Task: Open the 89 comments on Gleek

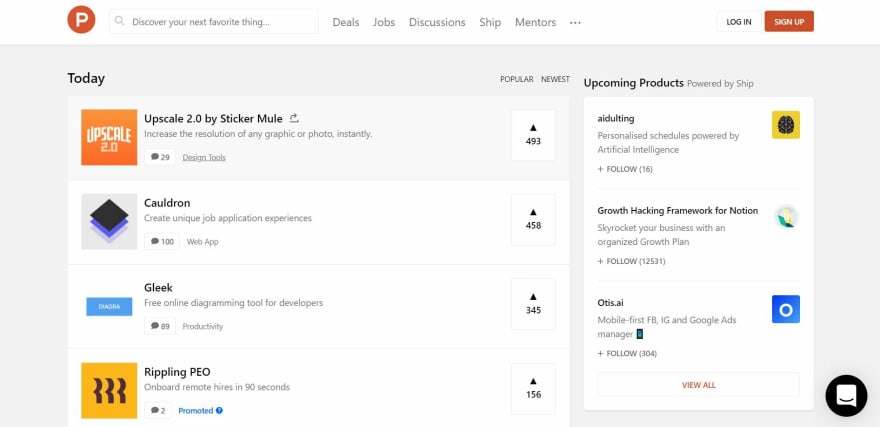Action: [x=160, y=326]
